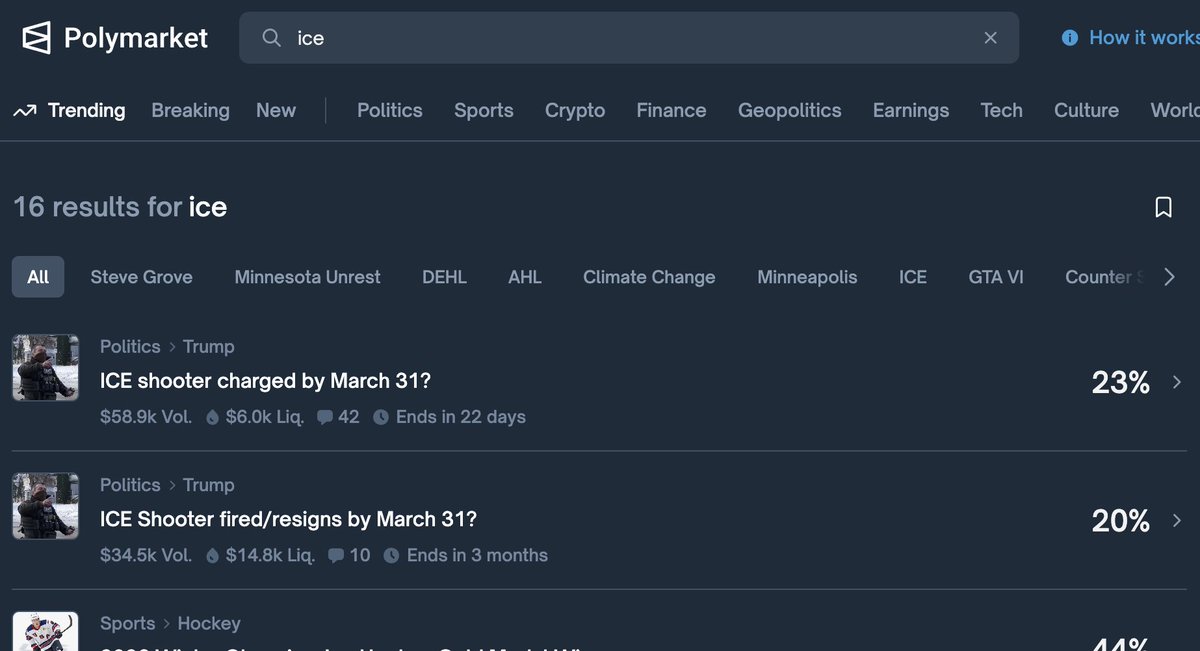
Task: Click the $34.5k Vol. text
Action: [x=146, y=555]
